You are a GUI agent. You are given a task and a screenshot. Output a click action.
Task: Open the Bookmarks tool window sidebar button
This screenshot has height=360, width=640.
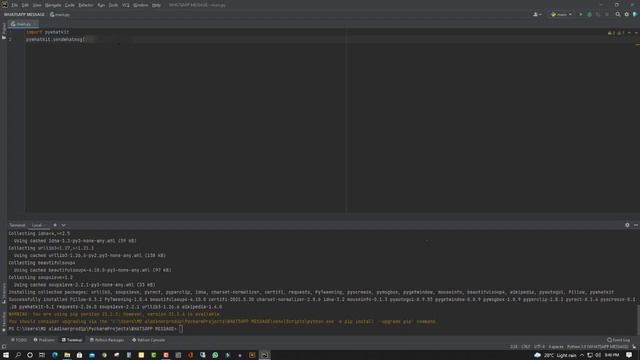(4, 321)
